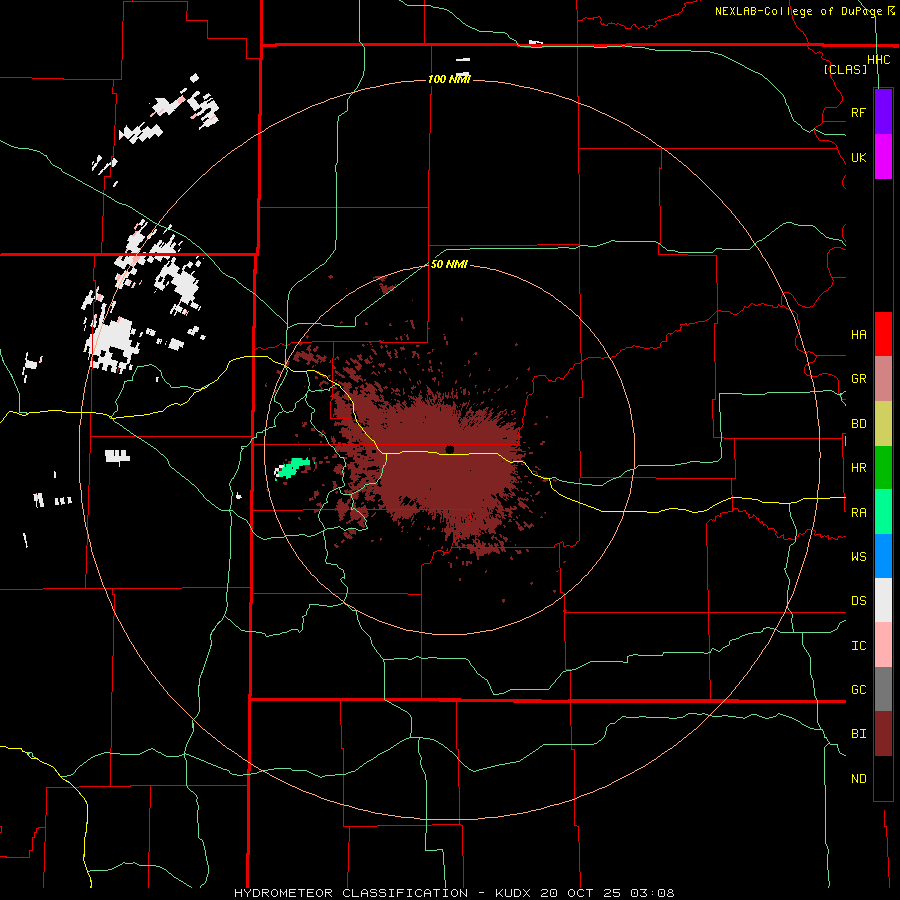
Task: Click the IC pink legend swatch
Action: coord(883,645)
